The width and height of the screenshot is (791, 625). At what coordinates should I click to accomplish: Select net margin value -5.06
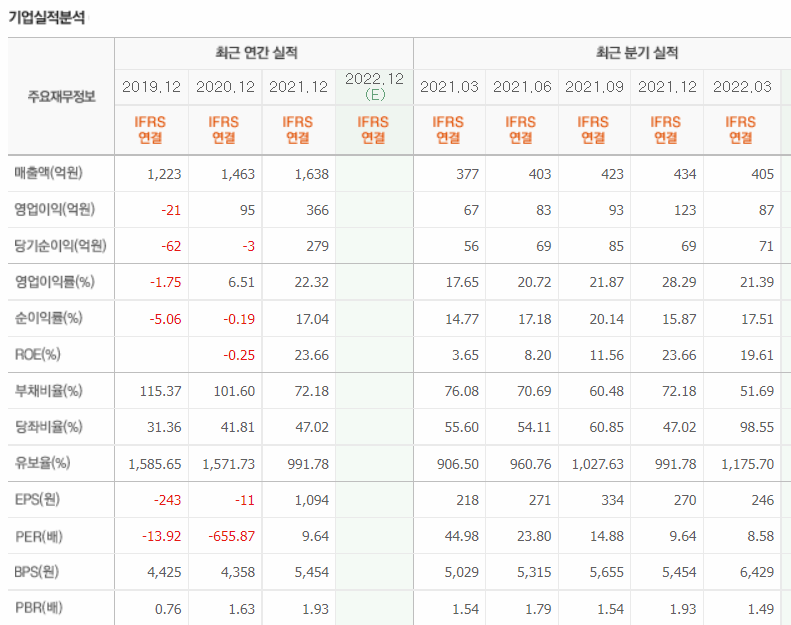click(165, 319)
